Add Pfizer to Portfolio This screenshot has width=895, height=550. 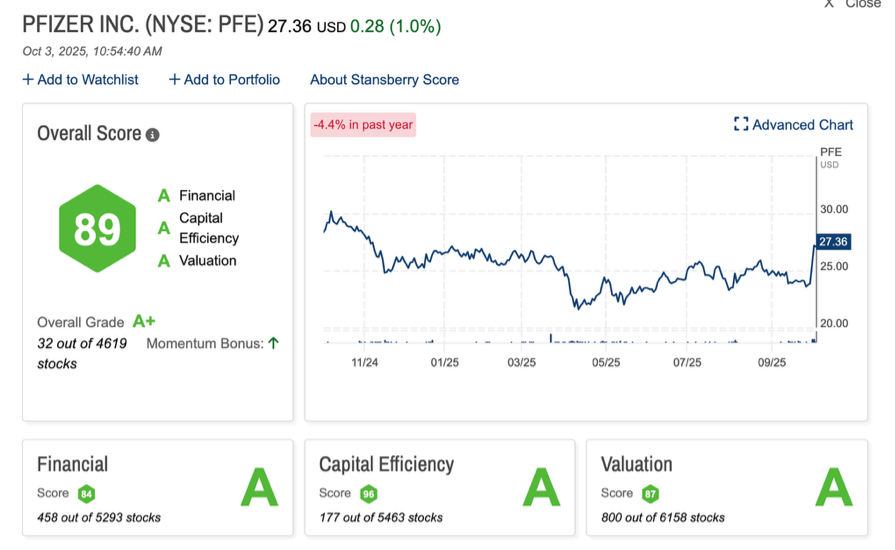pos(231,80)
